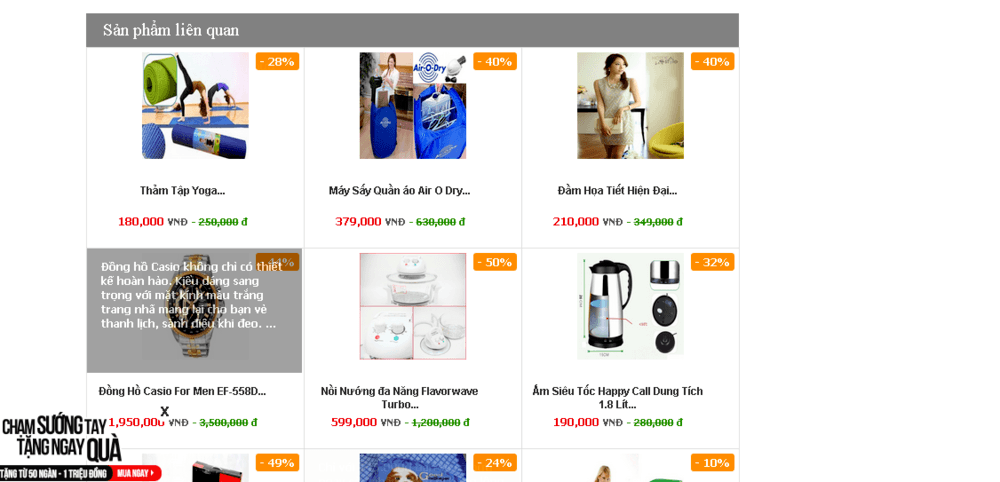The image size is (1000, 482).
Task: Open the Flavorwave Turbo oven image
Action: [x=413, y=307]
